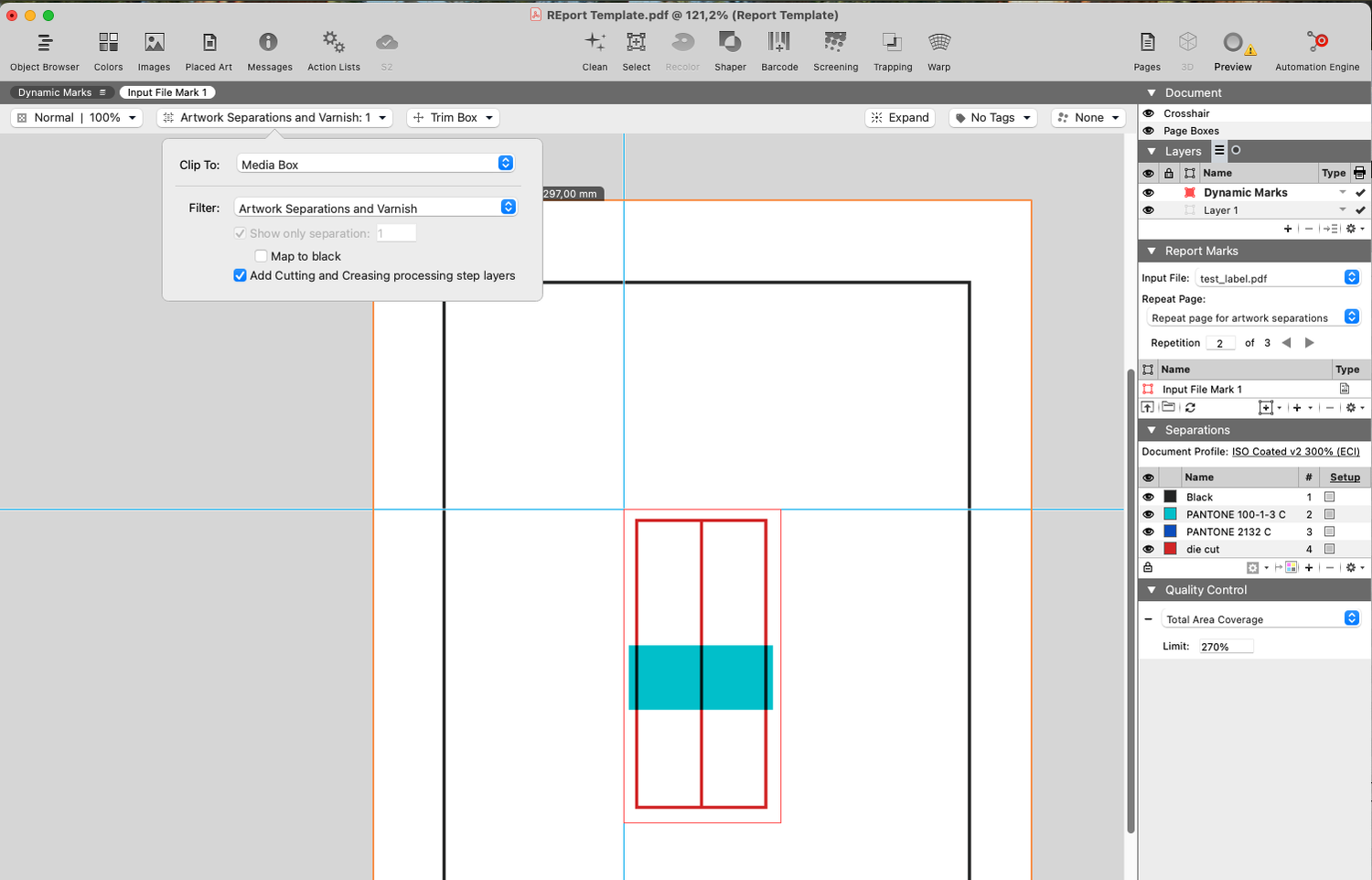Open the Screening tool
This screenshot has height=880, width=1372.
tap(835, 51)
